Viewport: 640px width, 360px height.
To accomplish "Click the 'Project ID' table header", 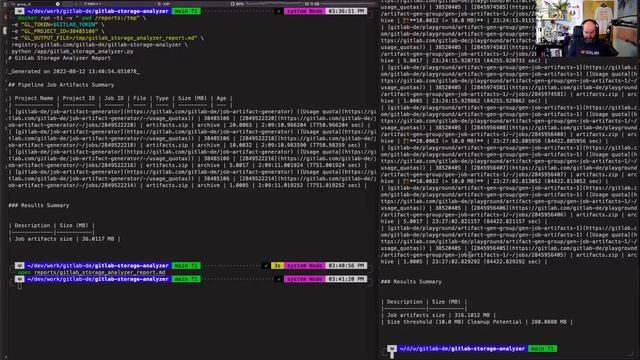I will [x=79, y=98].
